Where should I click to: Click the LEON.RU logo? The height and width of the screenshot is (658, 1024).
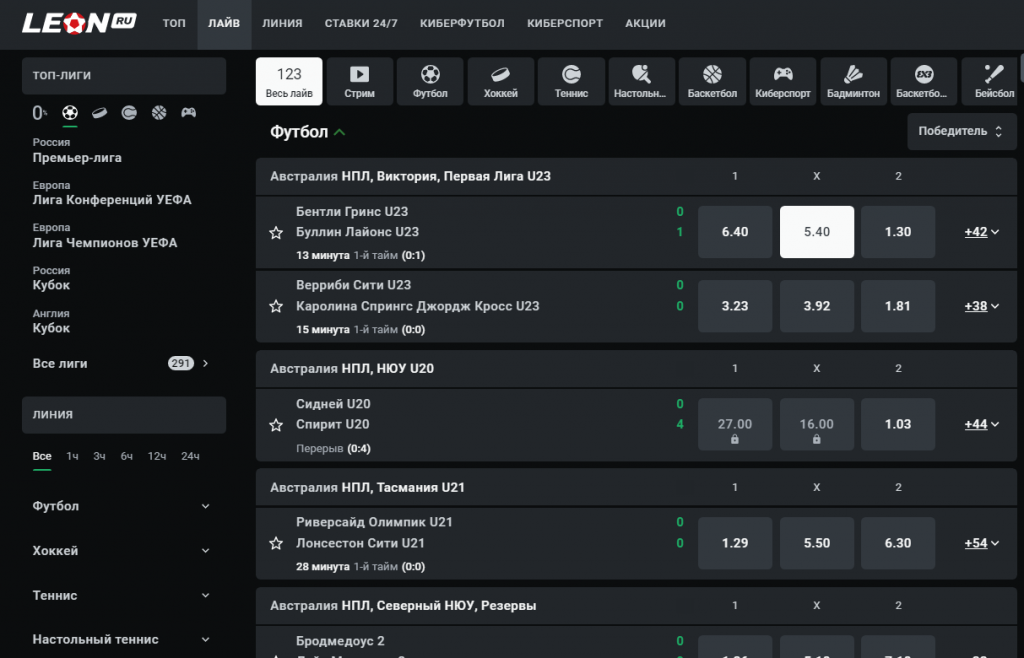pyautogui.click(x=79, y=23)
